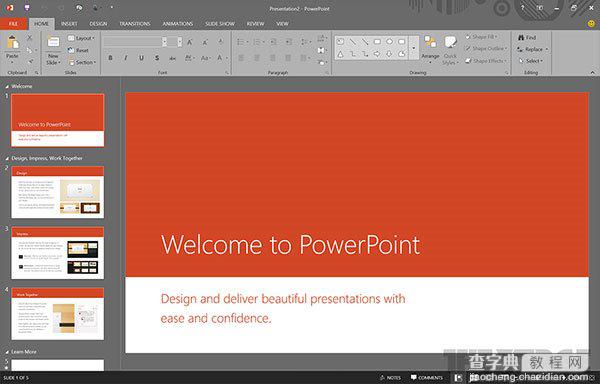This screenshot has width=600, height=384.
Task: Collapse the ribbon with the chevron arrow
Action: 593,72
